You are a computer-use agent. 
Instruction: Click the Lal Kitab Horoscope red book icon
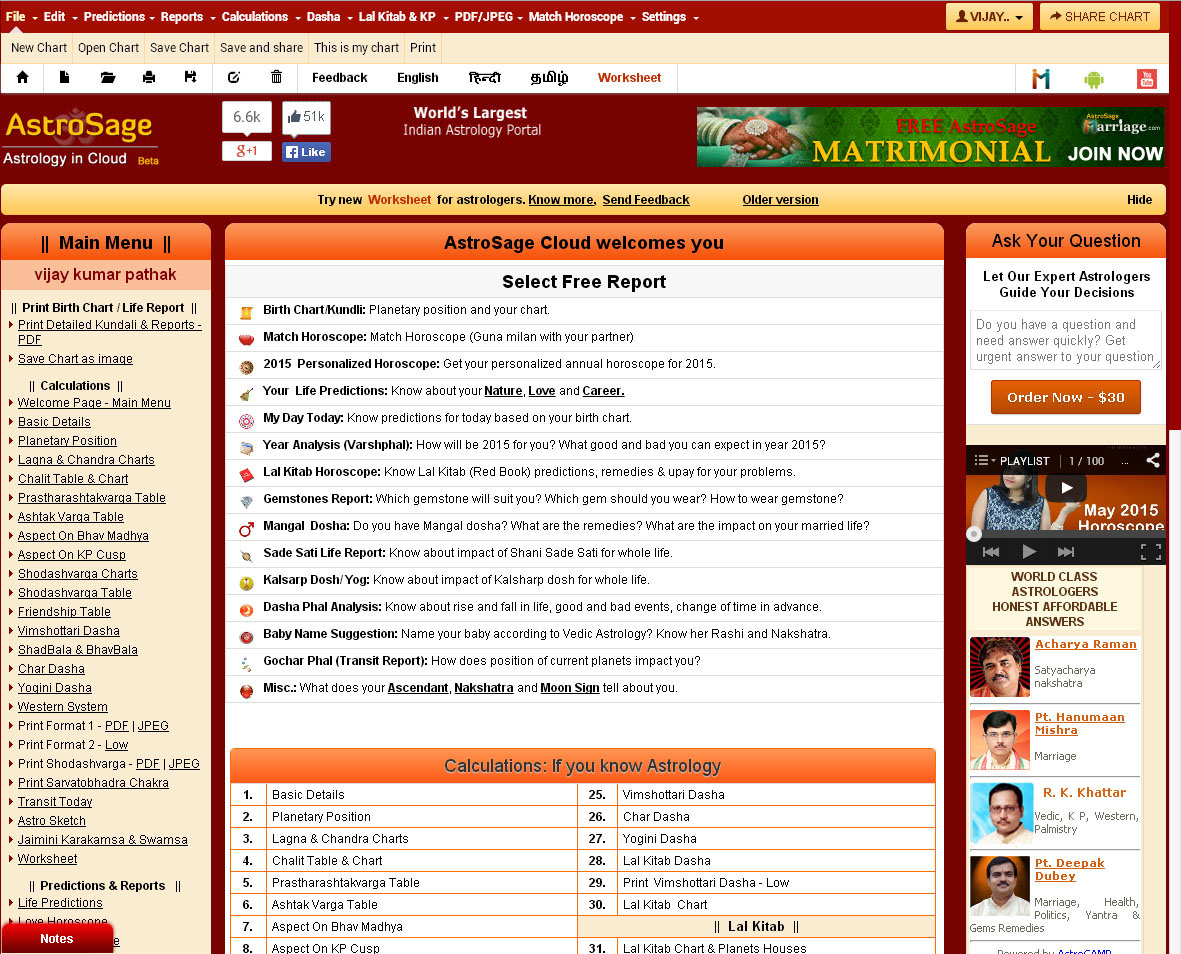click(246, 475)
